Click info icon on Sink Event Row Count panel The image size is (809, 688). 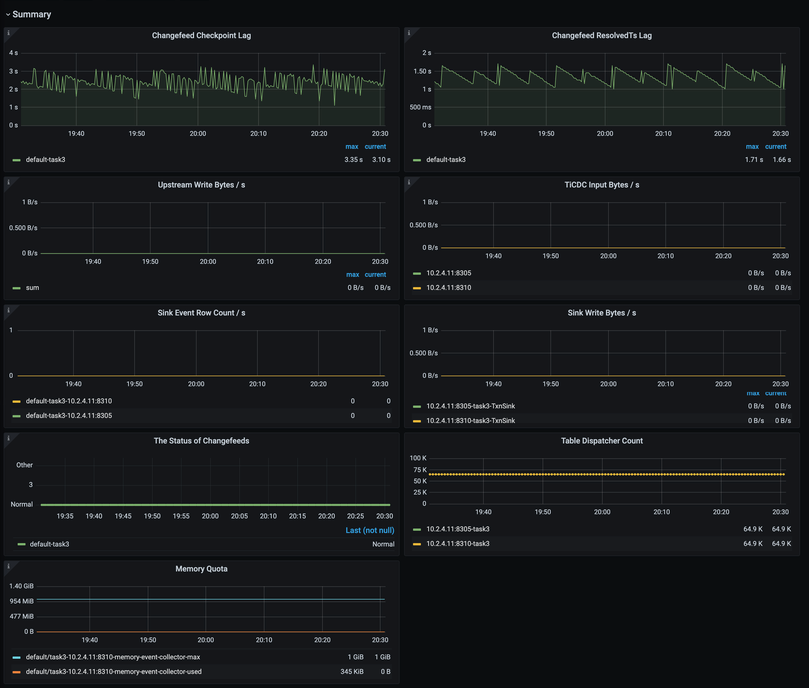click(9, 311)
